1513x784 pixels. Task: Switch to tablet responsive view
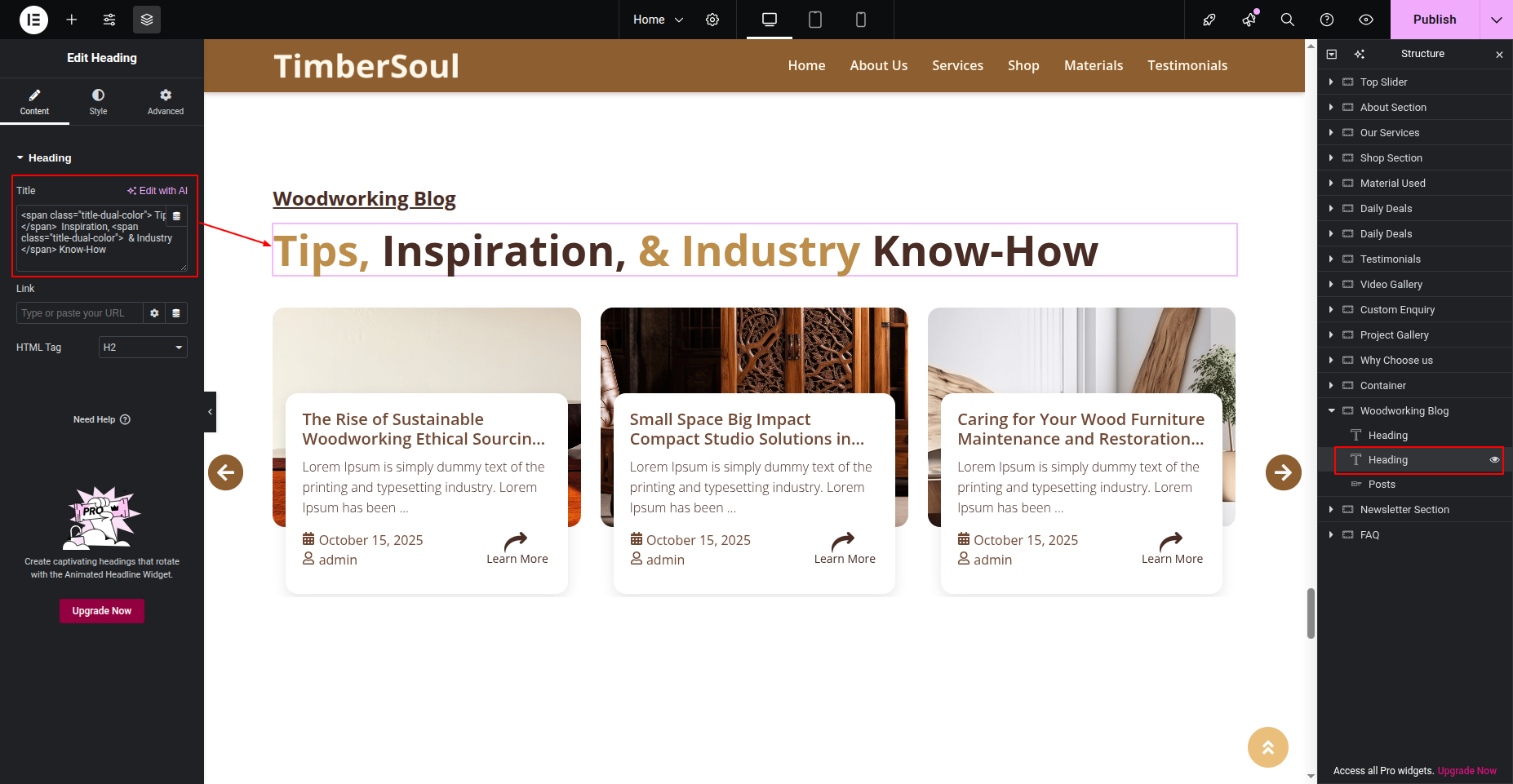pos(814,20)
